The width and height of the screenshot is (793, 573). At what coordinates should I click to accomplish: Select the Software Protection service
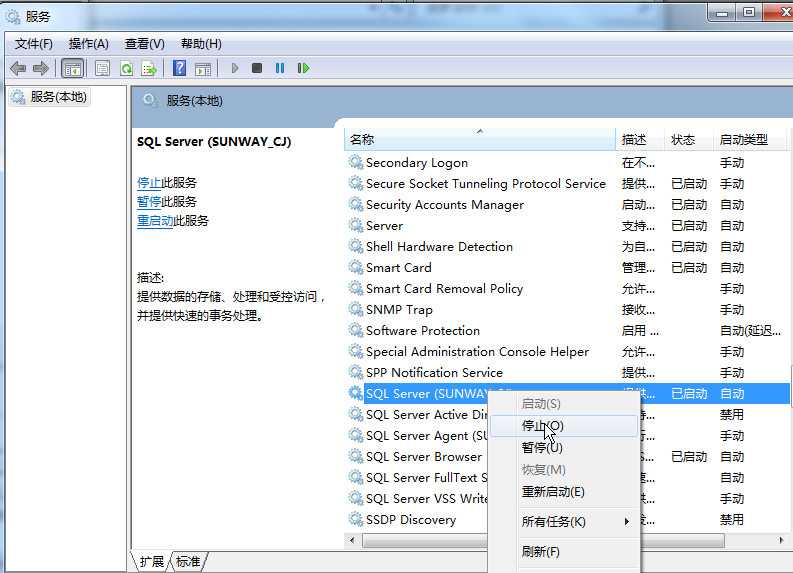(x=566, y=330)
